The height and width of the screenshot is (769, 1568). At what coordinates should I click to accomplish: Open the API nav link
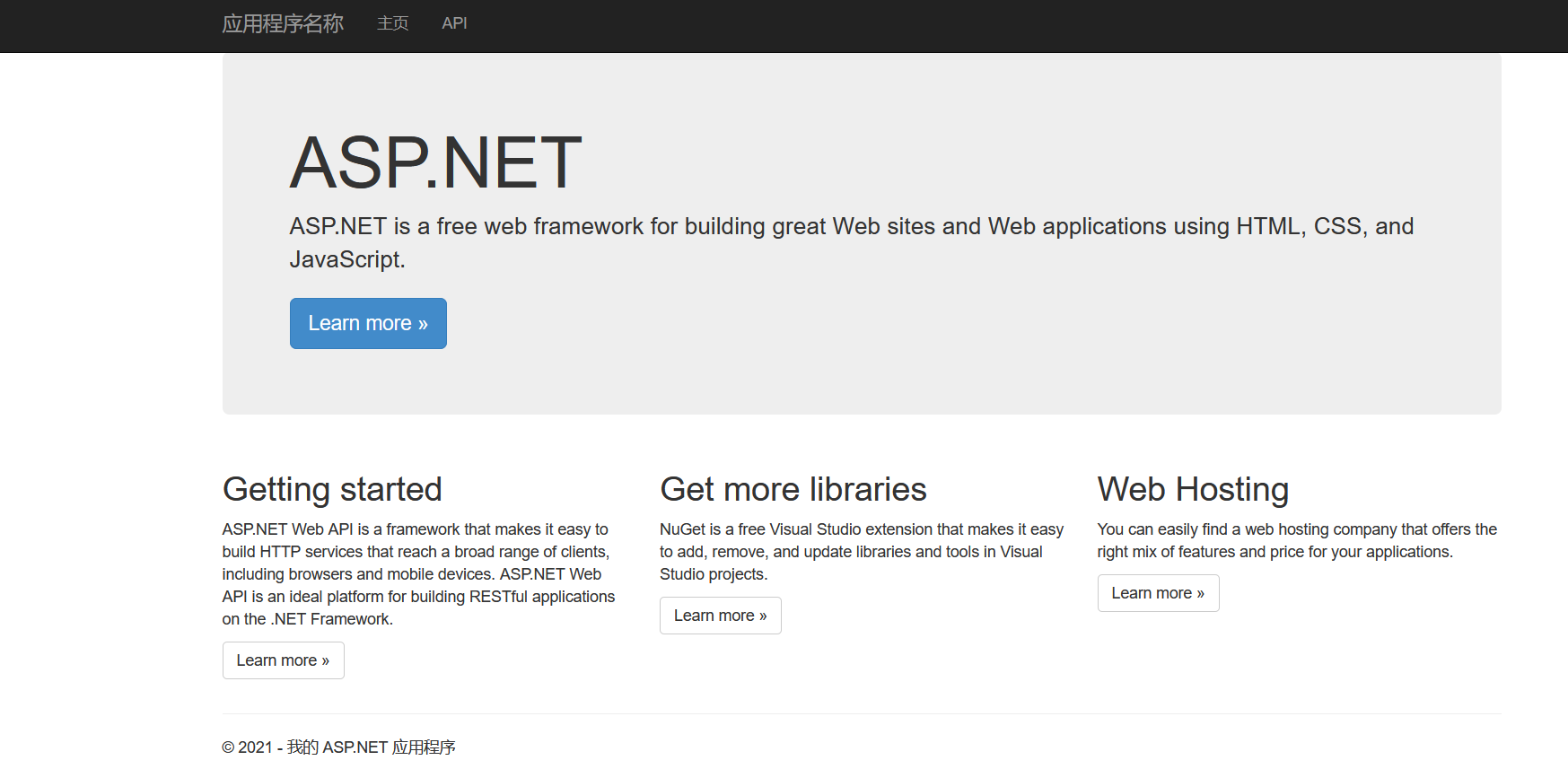click(454, 23)
